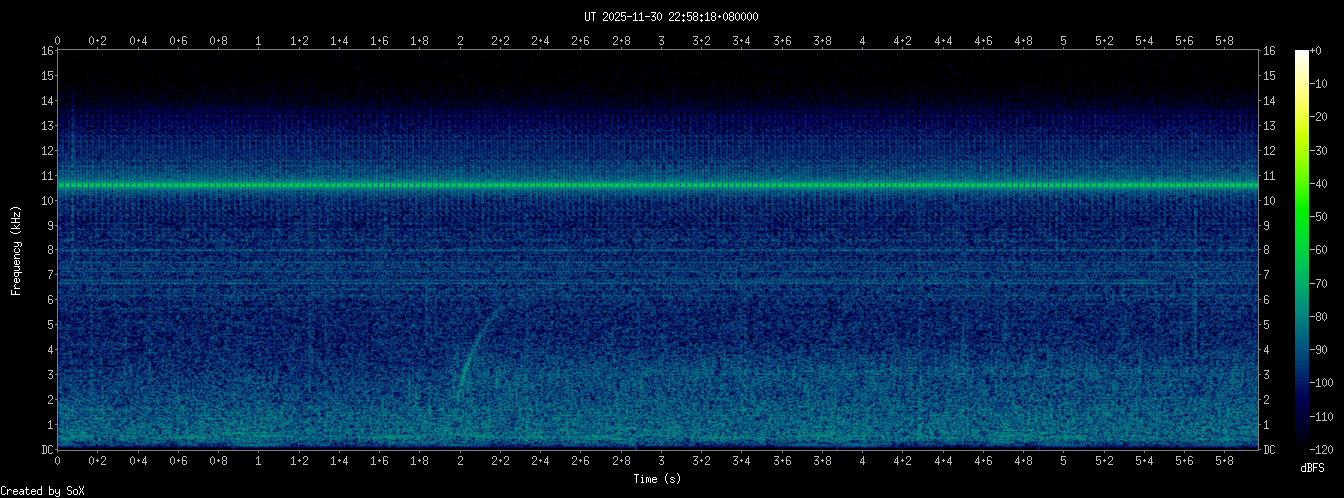1344x498 pixels.
Task: Click the "Time (s)" axis label
Action: tap(658, 480)
